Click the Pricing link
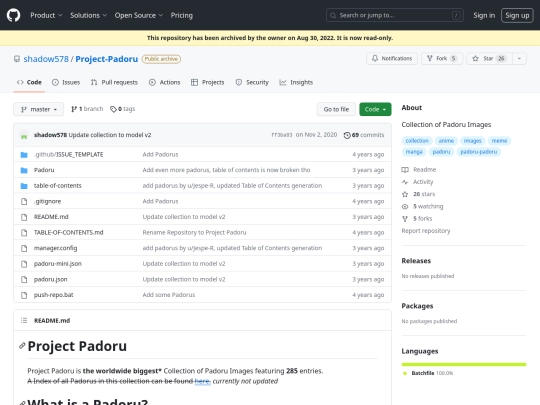The image size is (540, 405). pos(181,15)
